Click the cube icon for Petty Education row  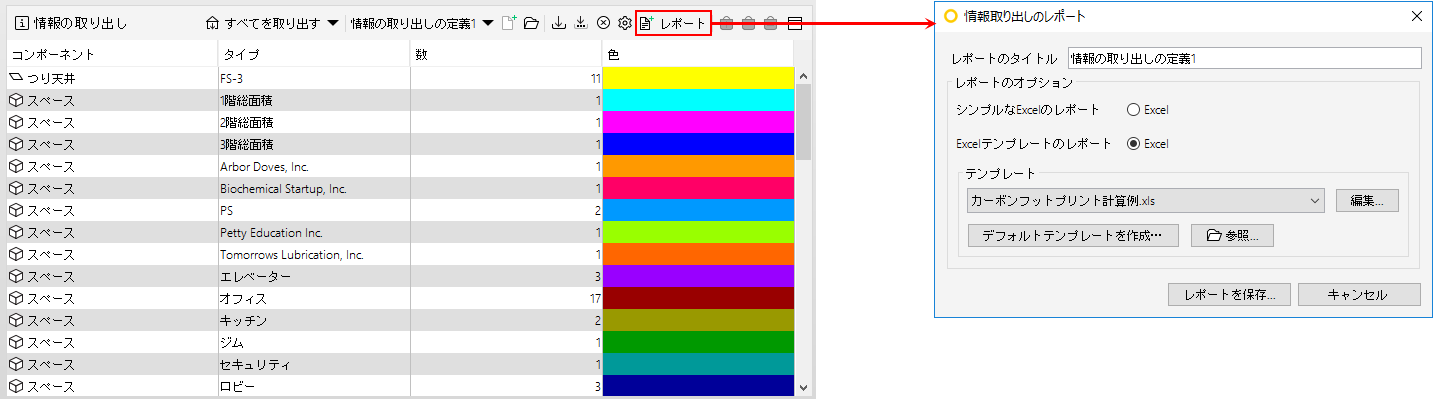[x=16, y=232]
